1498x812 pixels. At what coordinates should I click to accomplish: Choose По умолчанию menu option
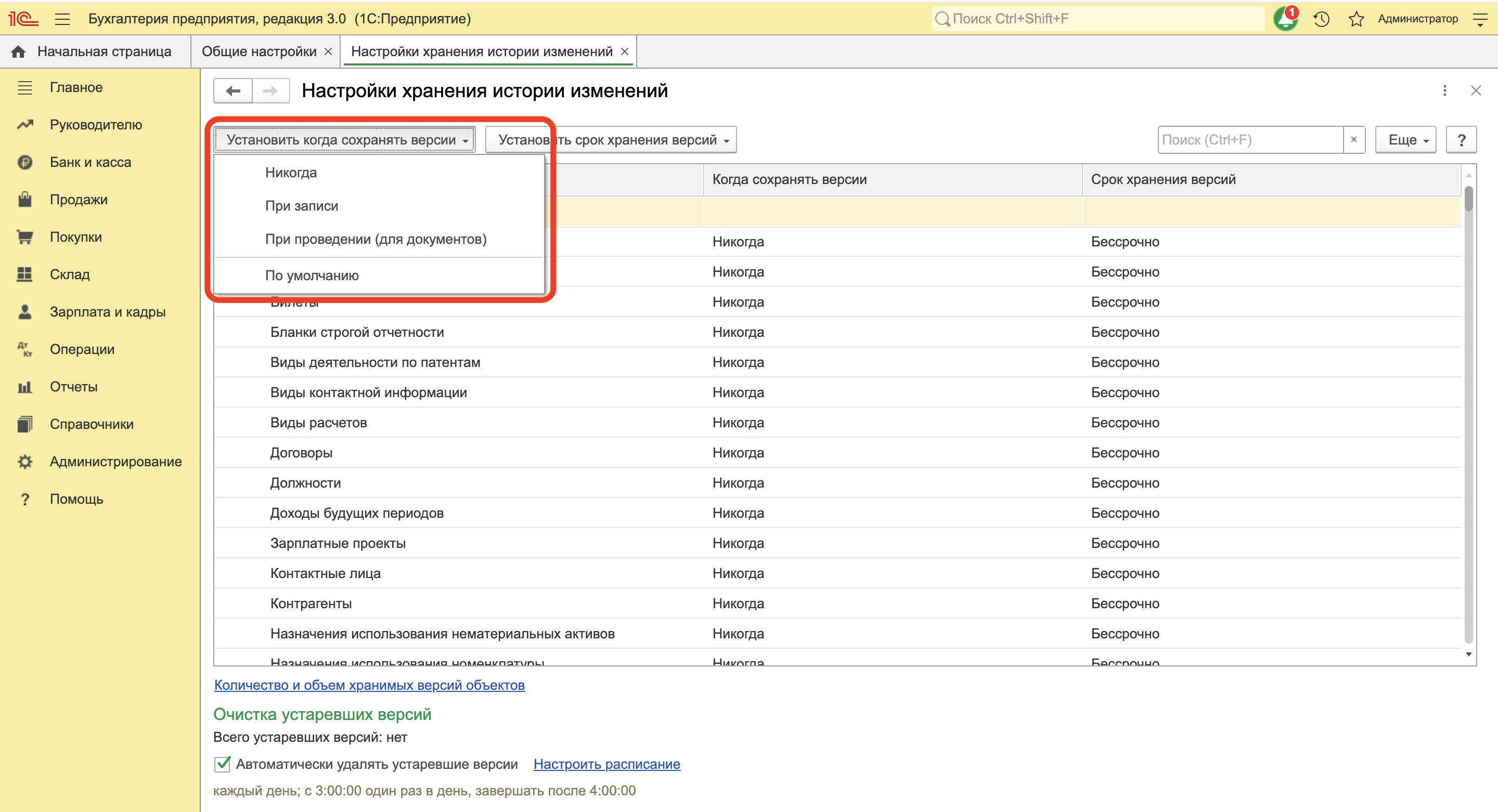[x=312, y=276]
